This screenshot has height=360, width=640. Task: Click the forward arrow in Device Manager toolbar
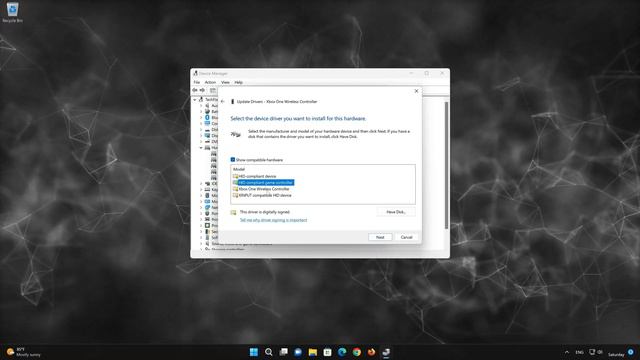coord(202,90)
